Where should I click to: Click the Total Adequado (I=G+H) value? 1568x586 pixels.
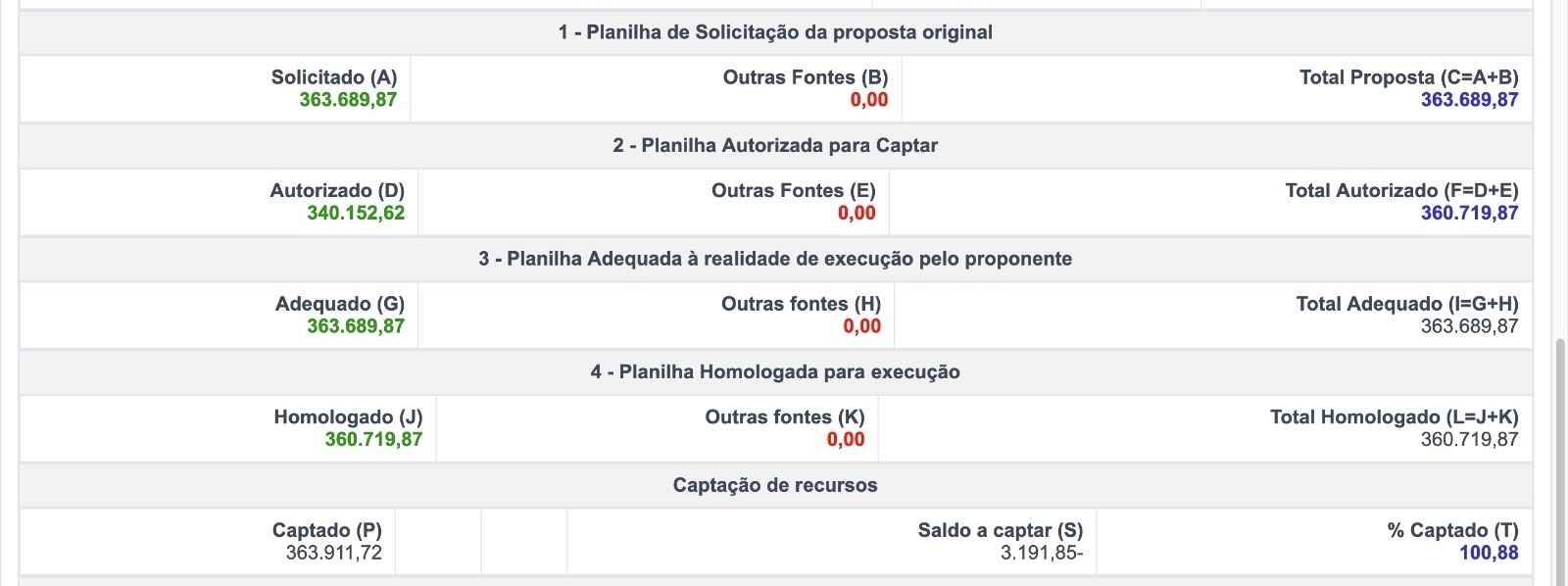click(1469, 326)
